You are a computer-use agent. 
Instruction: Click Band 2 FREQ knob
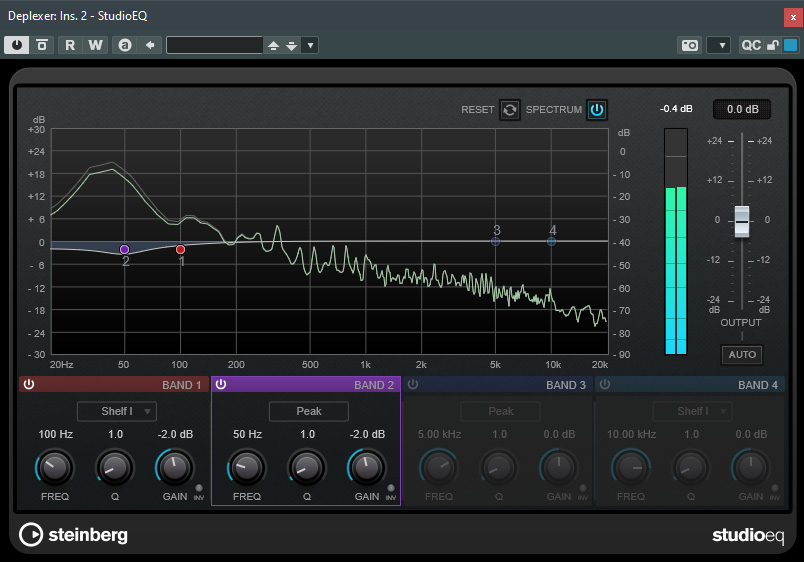(247, 468)
